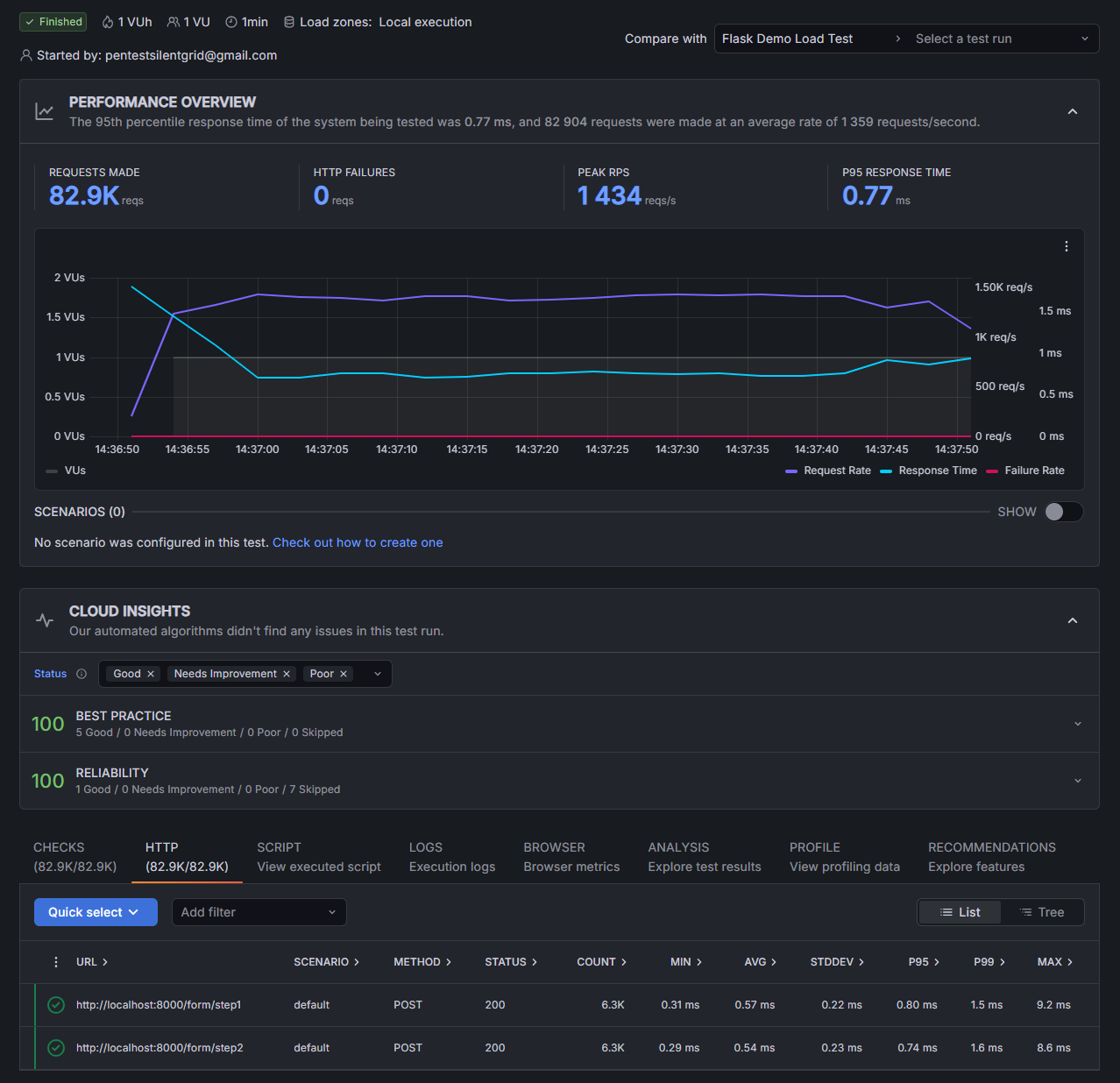Remove the Poor status filter chip
The image size is (1120, 1083).
point(344,674)
